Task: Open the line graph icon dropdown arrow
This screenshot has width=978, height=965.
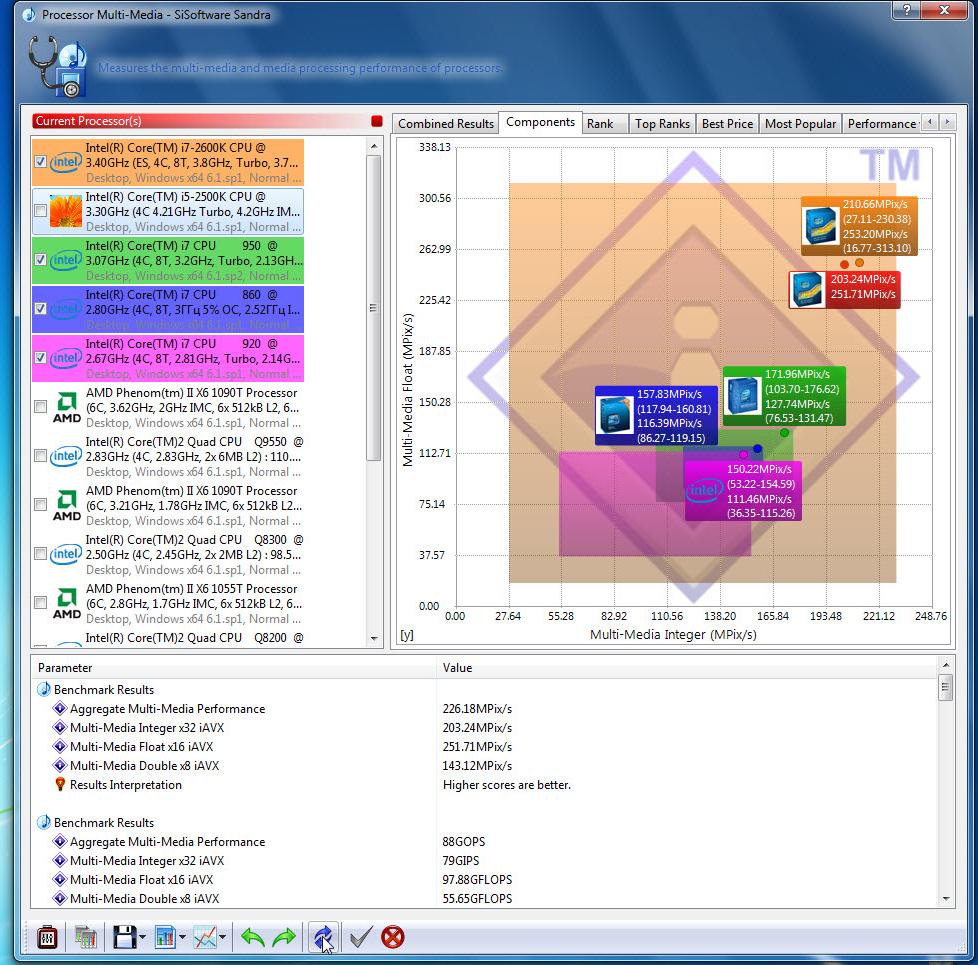Action: [x=222, y=937]
